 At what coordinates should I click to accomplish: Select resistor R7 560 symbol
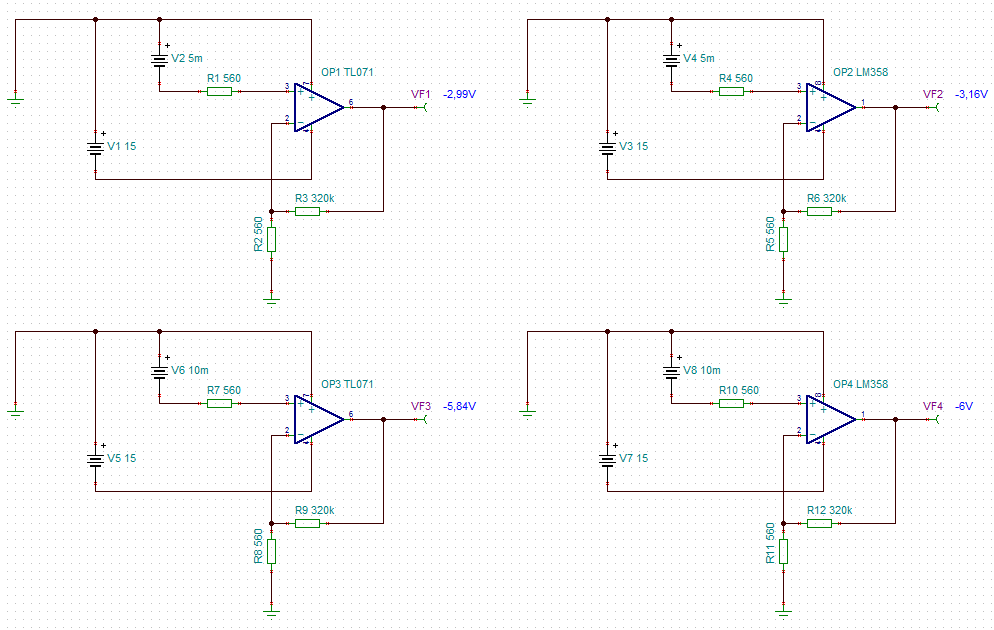tap(219, 403)
